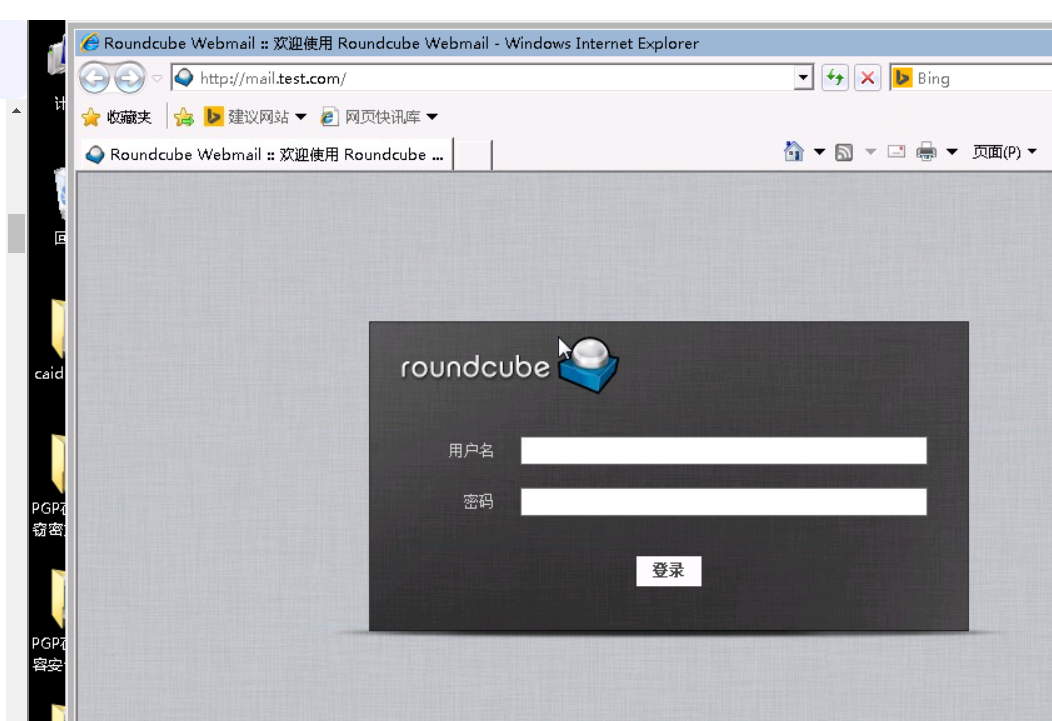The image size is (1052, 721).
Task: Expand the 建议网站 dropdown arrow
Action: click(x=301, y=117)
